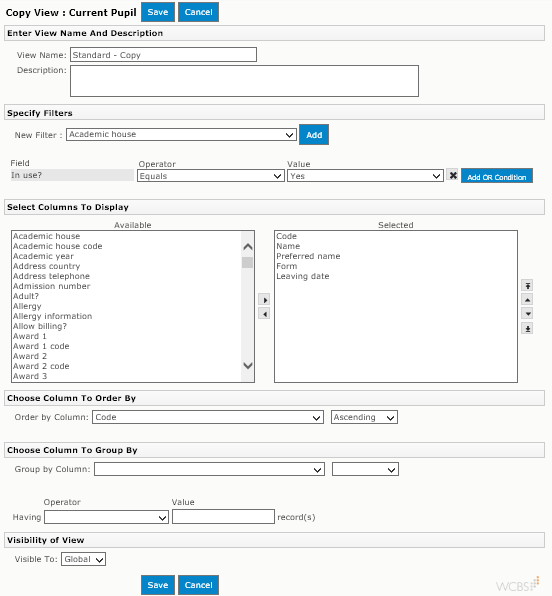Open the Having operator dropdown
Image resolution: width=552 pixels, height=596 pixels.
(x=106, y=517)
